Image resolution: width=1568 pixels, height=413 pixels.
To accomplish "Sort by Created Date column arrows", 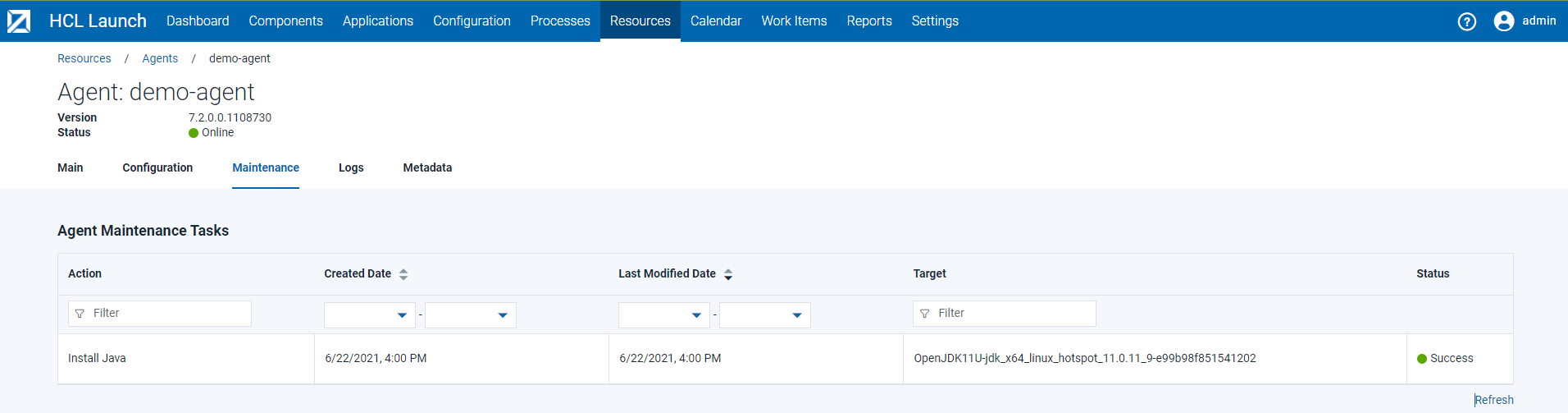I will pos(403,274).
